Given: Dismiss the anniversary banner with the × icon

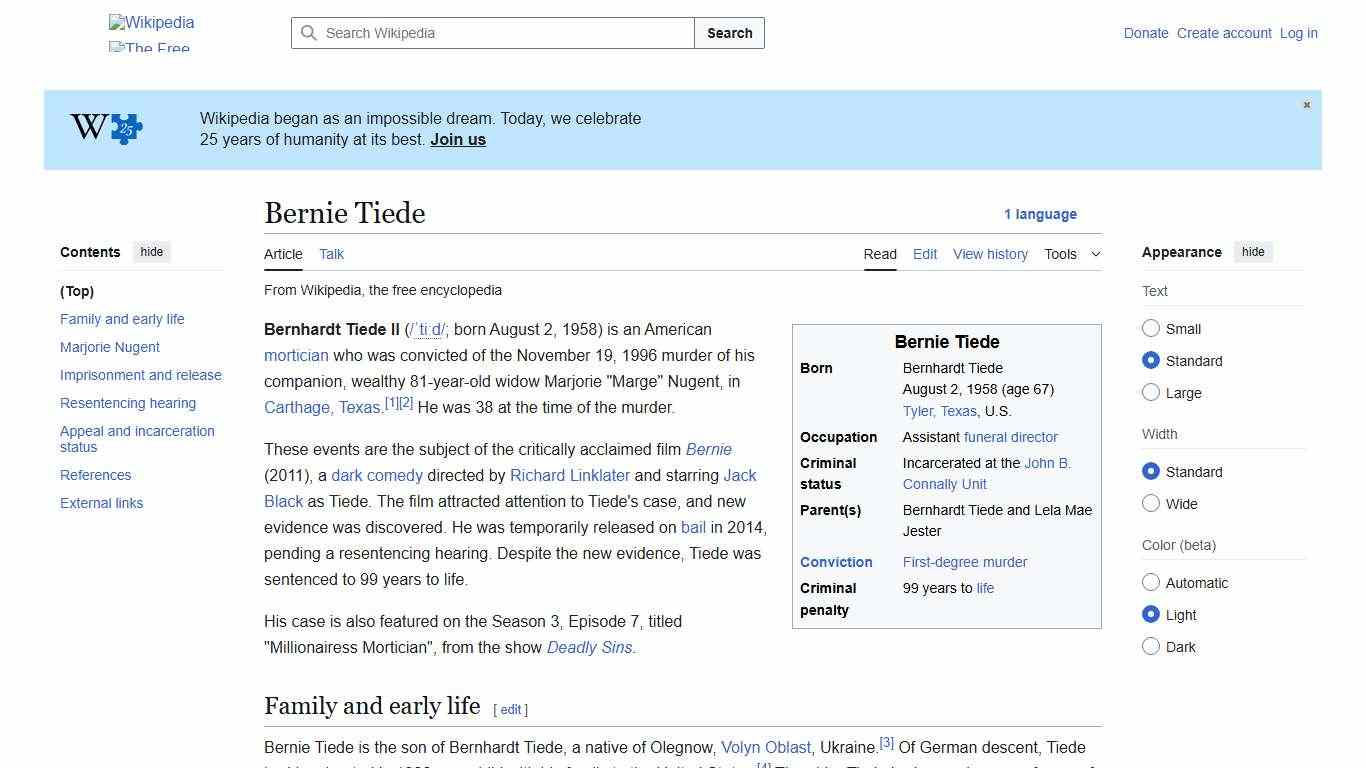Looking at the screenshot, I should click(1306, 104).
